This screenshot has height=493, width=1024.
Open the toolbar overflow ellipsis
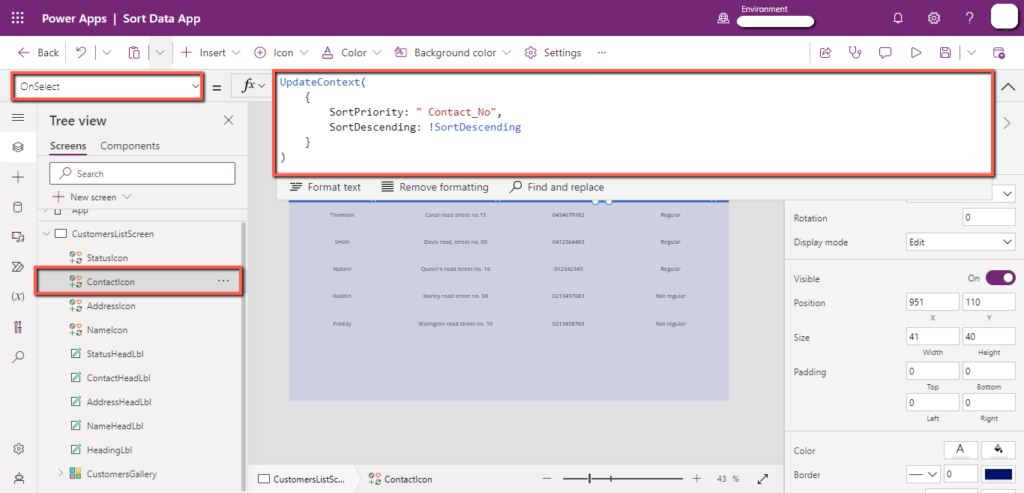coord(601,53)
